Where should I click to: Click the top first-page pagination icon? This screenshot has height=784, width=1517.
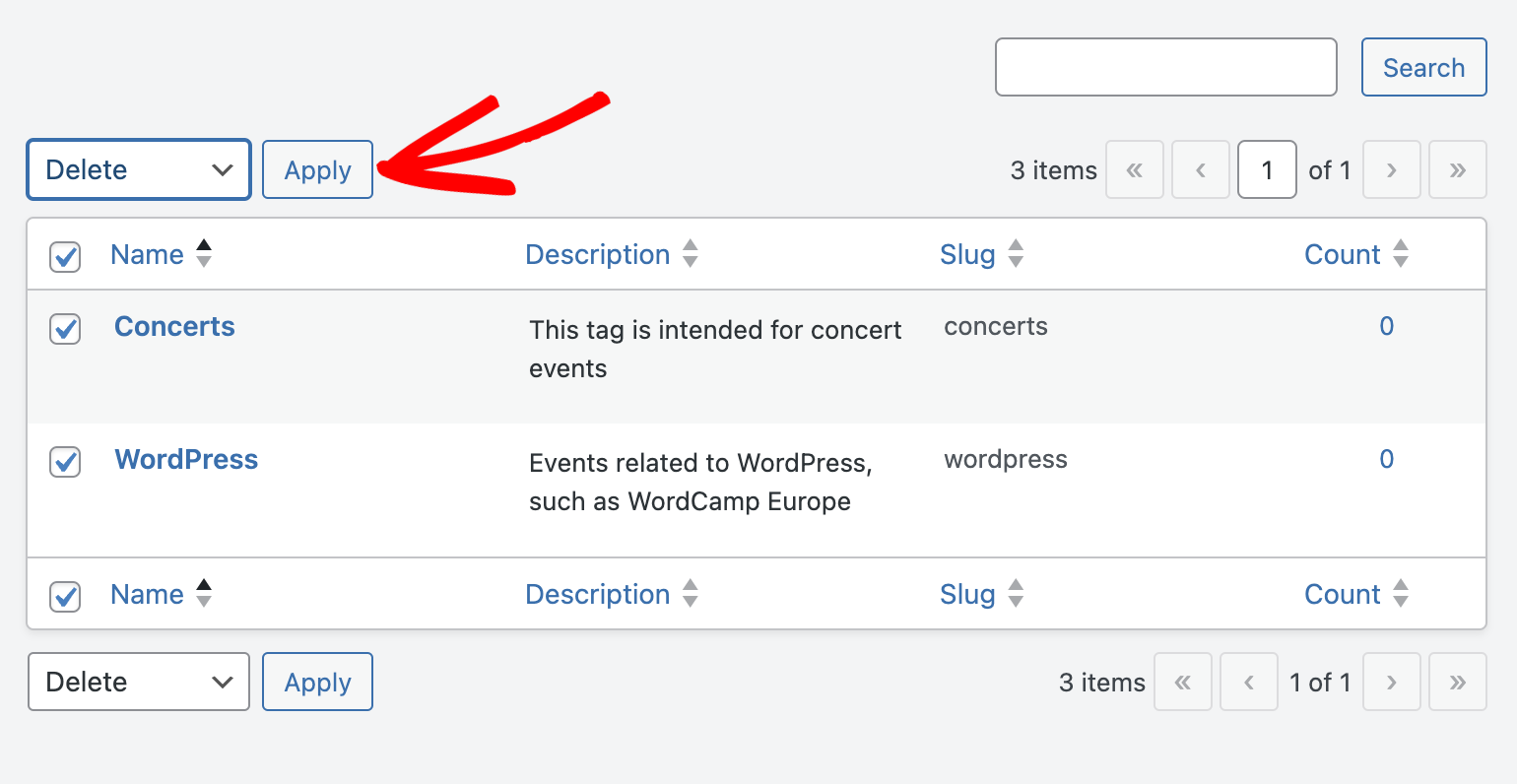[x=1135, y=170]
